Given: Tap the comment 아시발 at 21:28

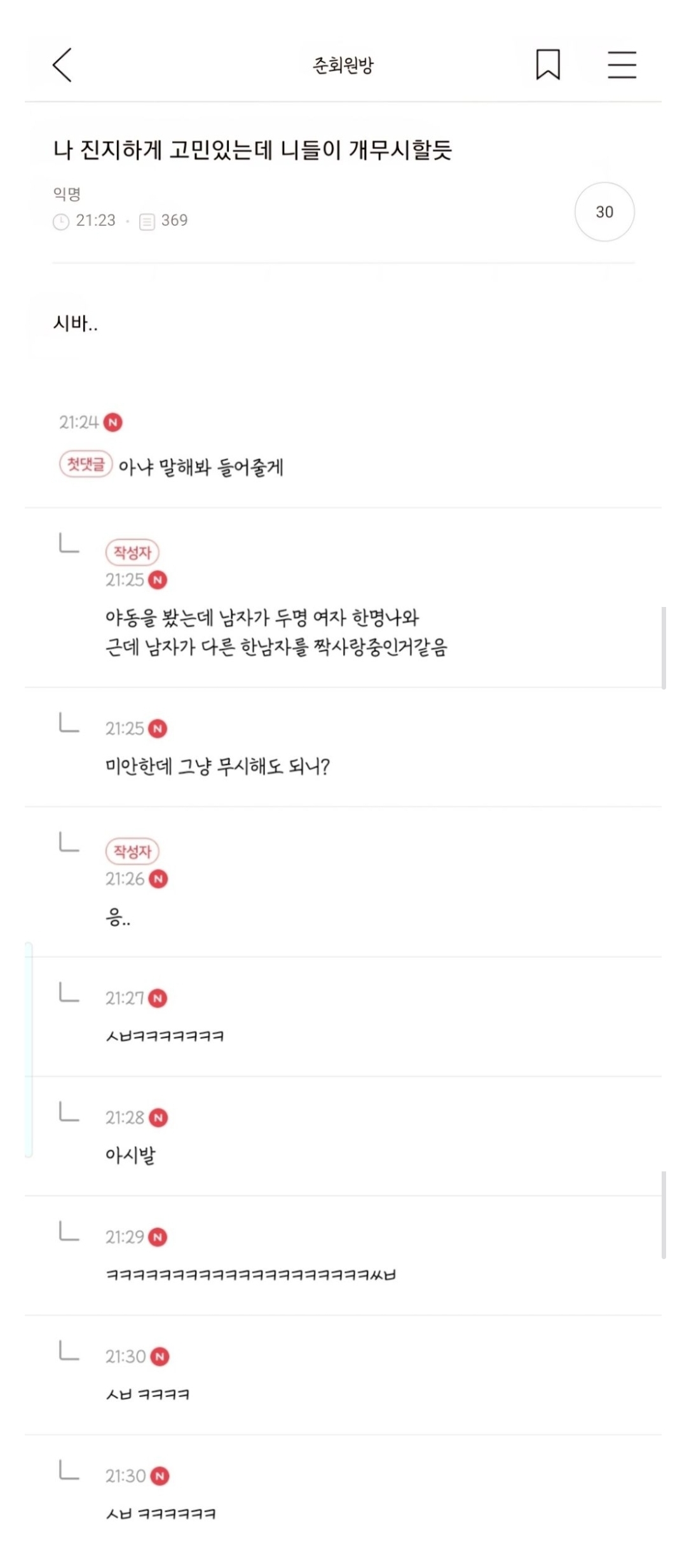Looking at the screenshot, I should coord(130,1155).
